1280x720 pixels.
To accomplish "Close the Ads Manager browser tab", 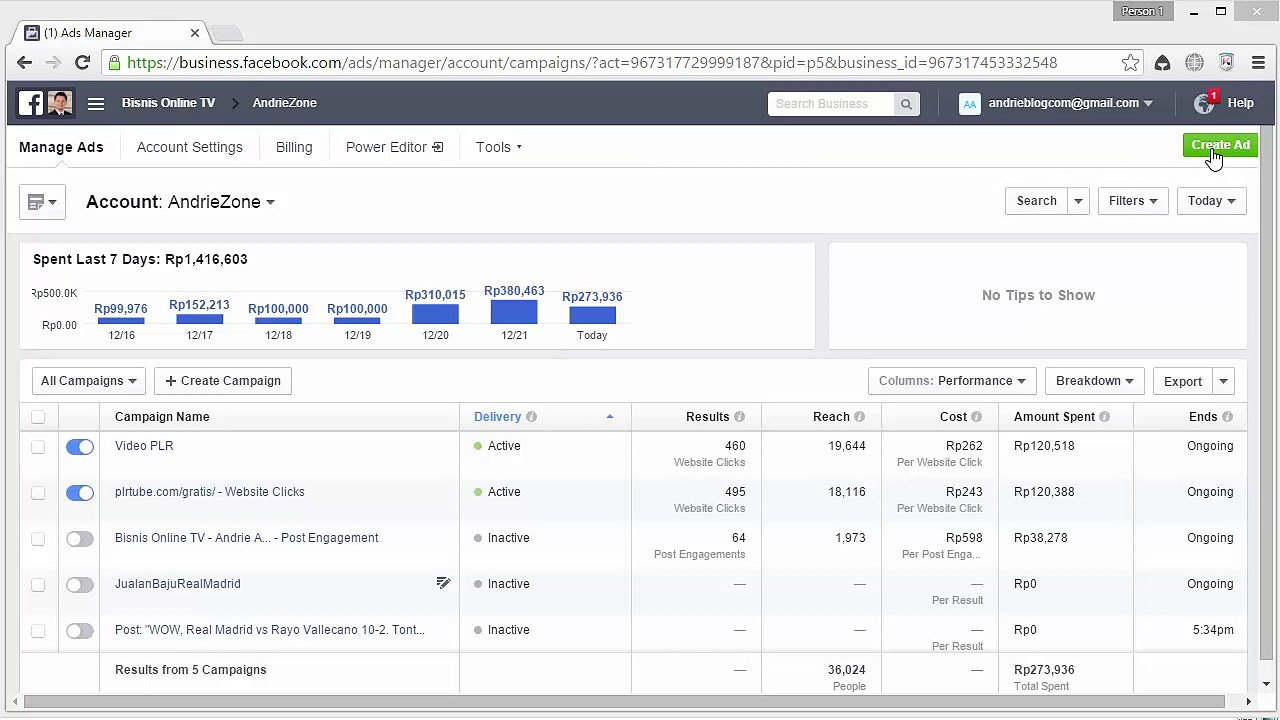I will click(195, 33).
